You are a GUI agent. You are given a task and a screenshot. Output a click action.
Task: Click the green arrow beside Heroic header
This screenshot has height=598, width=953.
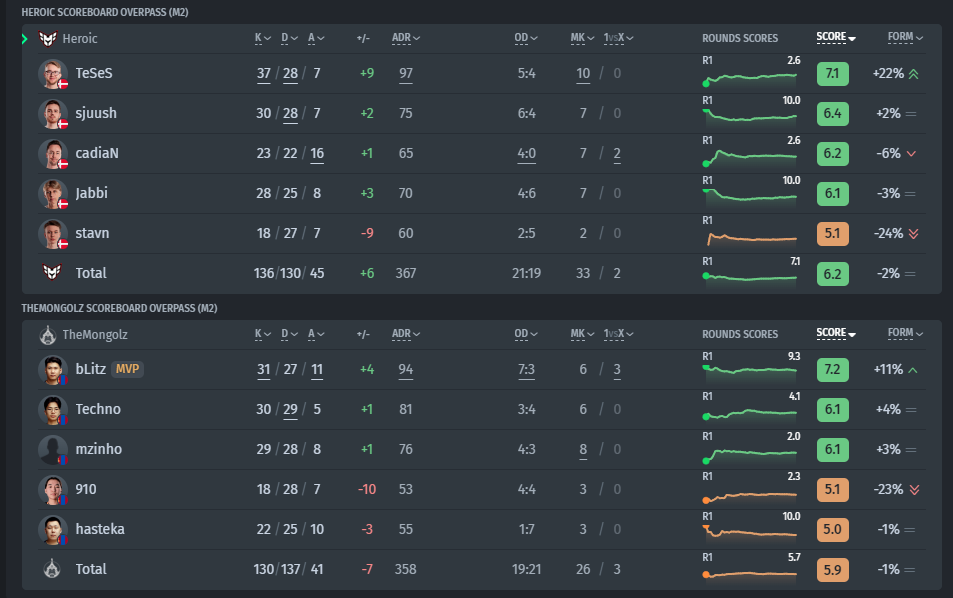tap(24, 39)
